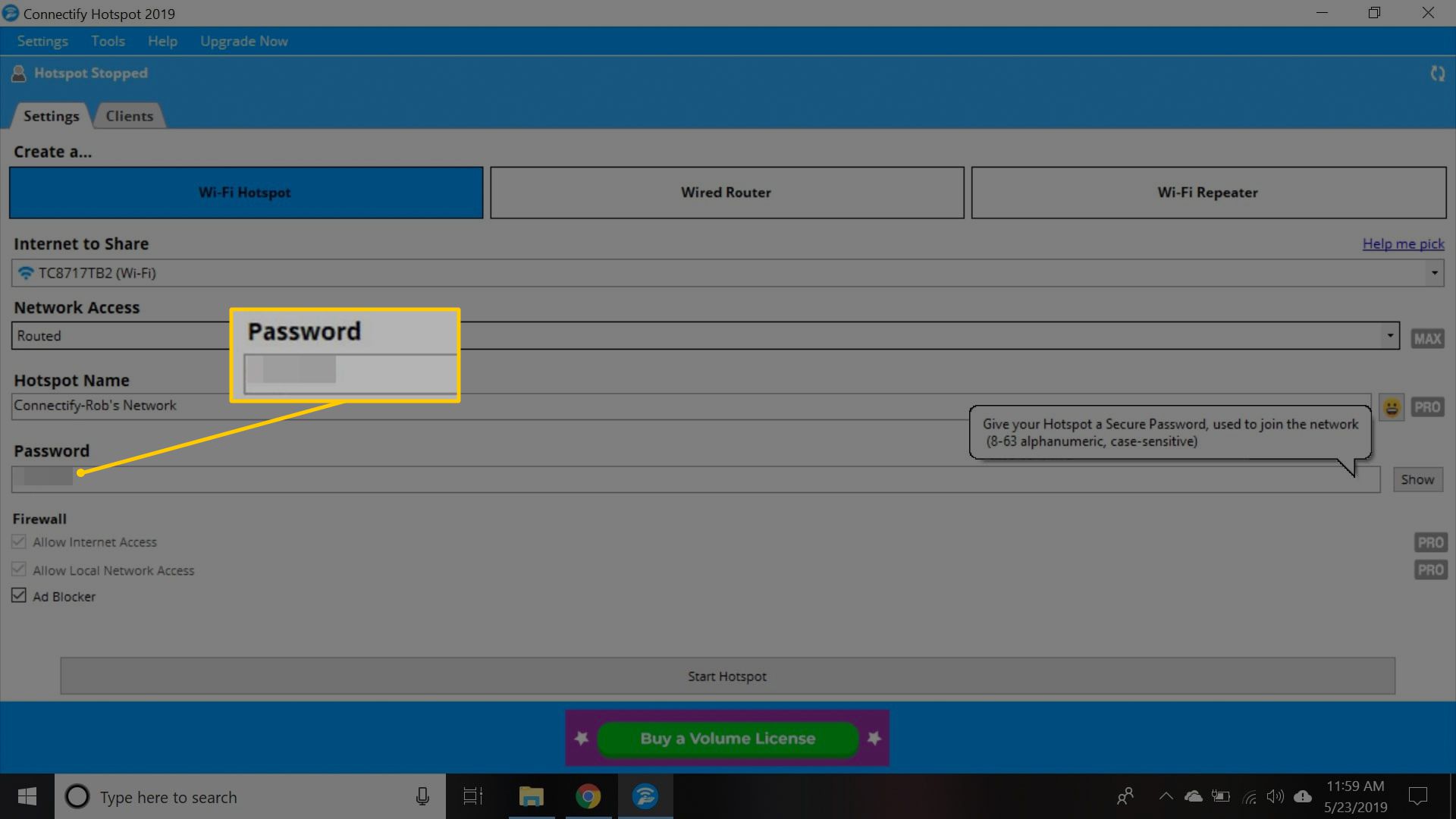Click the Type here to search box
This screenshot has width=1456, height=819.
(249, 796)
